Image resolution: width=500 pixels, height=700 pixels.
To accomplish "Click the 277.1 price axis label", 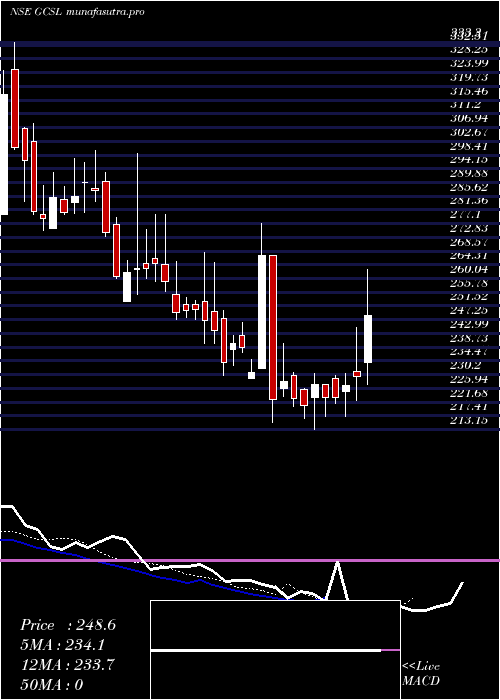I will tap(465, 214).
